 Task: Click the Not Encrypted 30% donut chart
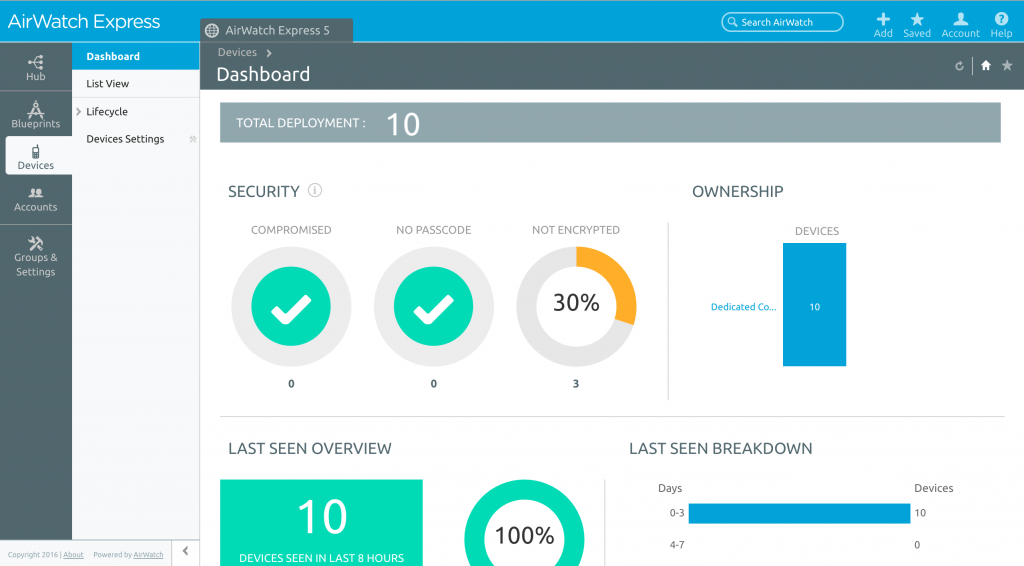click(576, 306)
